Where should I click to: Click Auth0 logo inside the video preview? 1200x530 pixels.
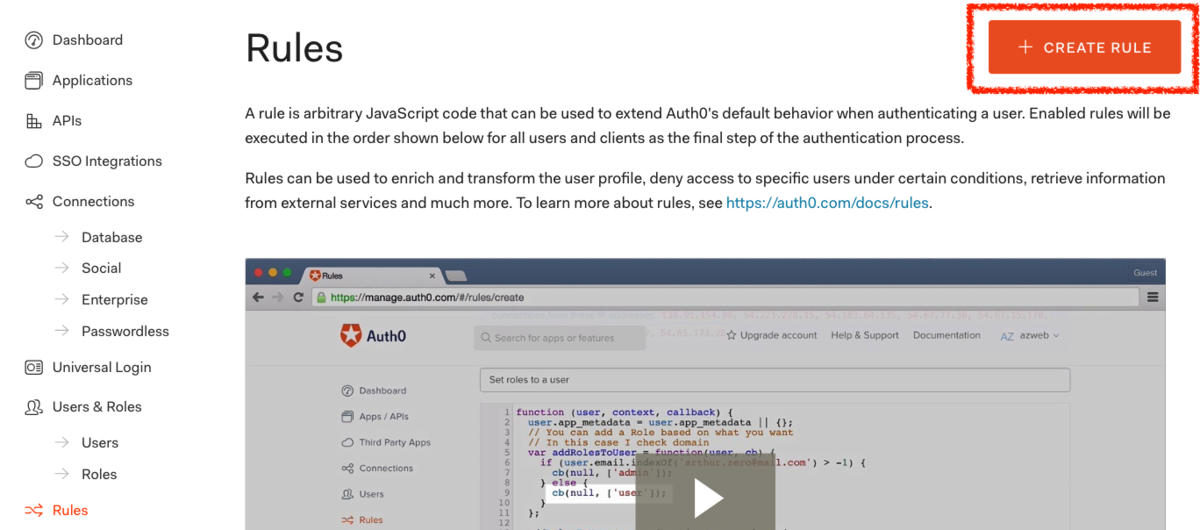tap(374, 337)
